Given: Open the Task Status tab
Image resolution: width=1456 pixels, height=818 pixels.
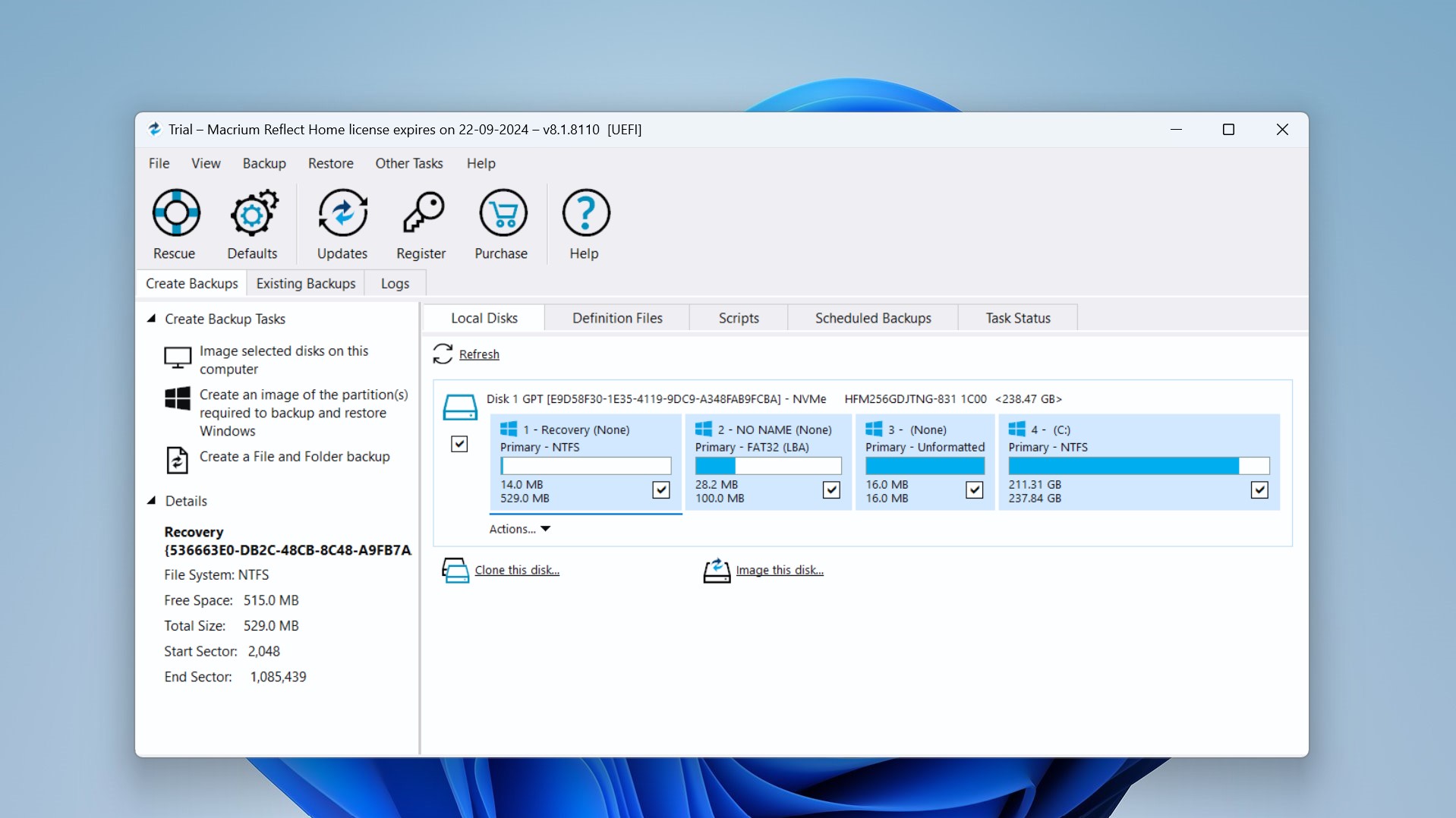Looking at the screenshot, I should tap(1018, 318).
